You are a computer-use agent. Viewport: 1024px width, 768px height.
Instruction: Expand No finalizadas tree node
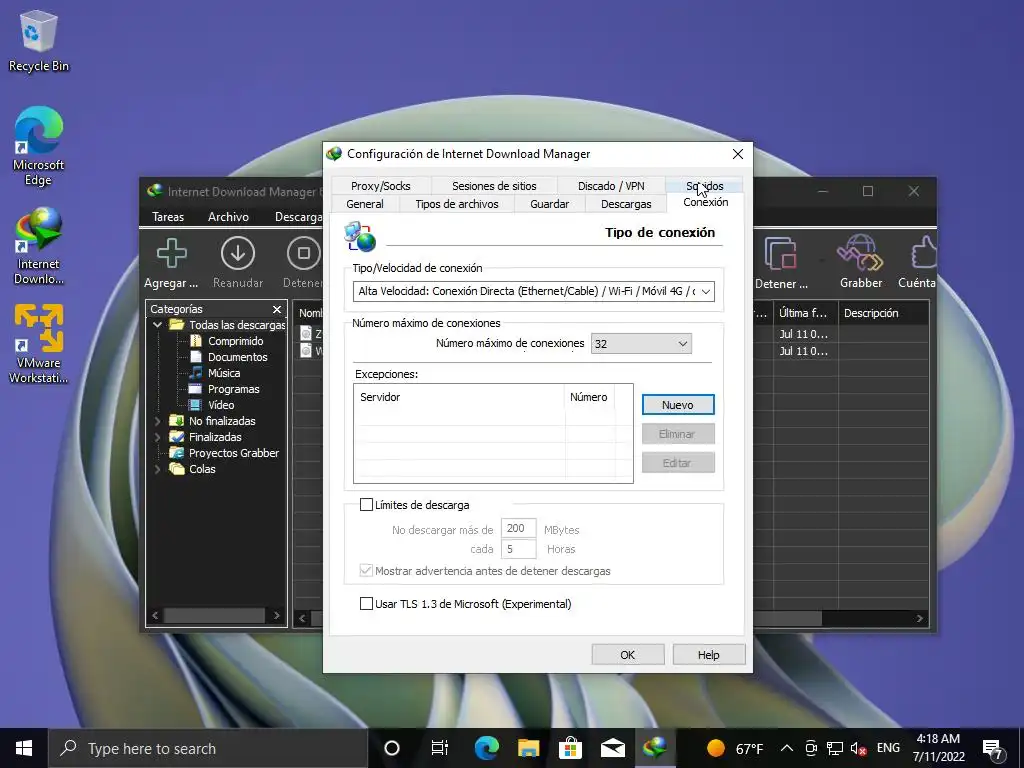pos(157,421)
